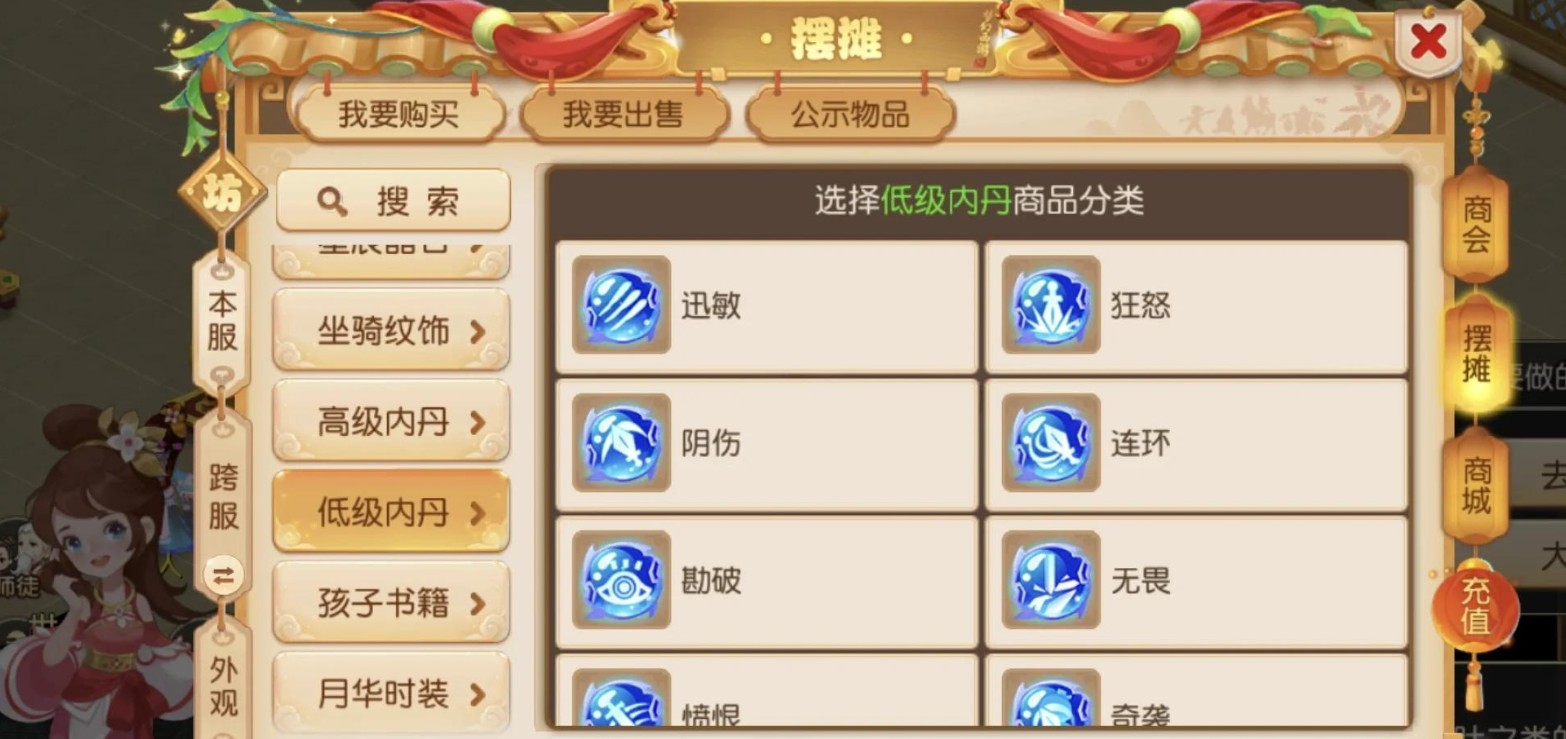Select the 迅敏 inner pill icon
The image size is (1566, 739).
click(x=621, y=304)
